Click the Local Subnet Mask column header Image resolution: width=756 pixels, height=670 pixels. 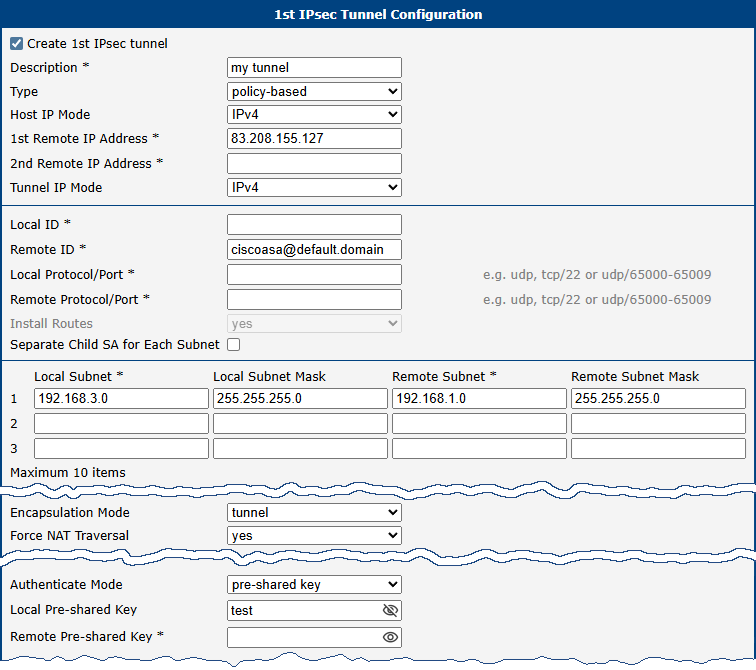(270, 376)
